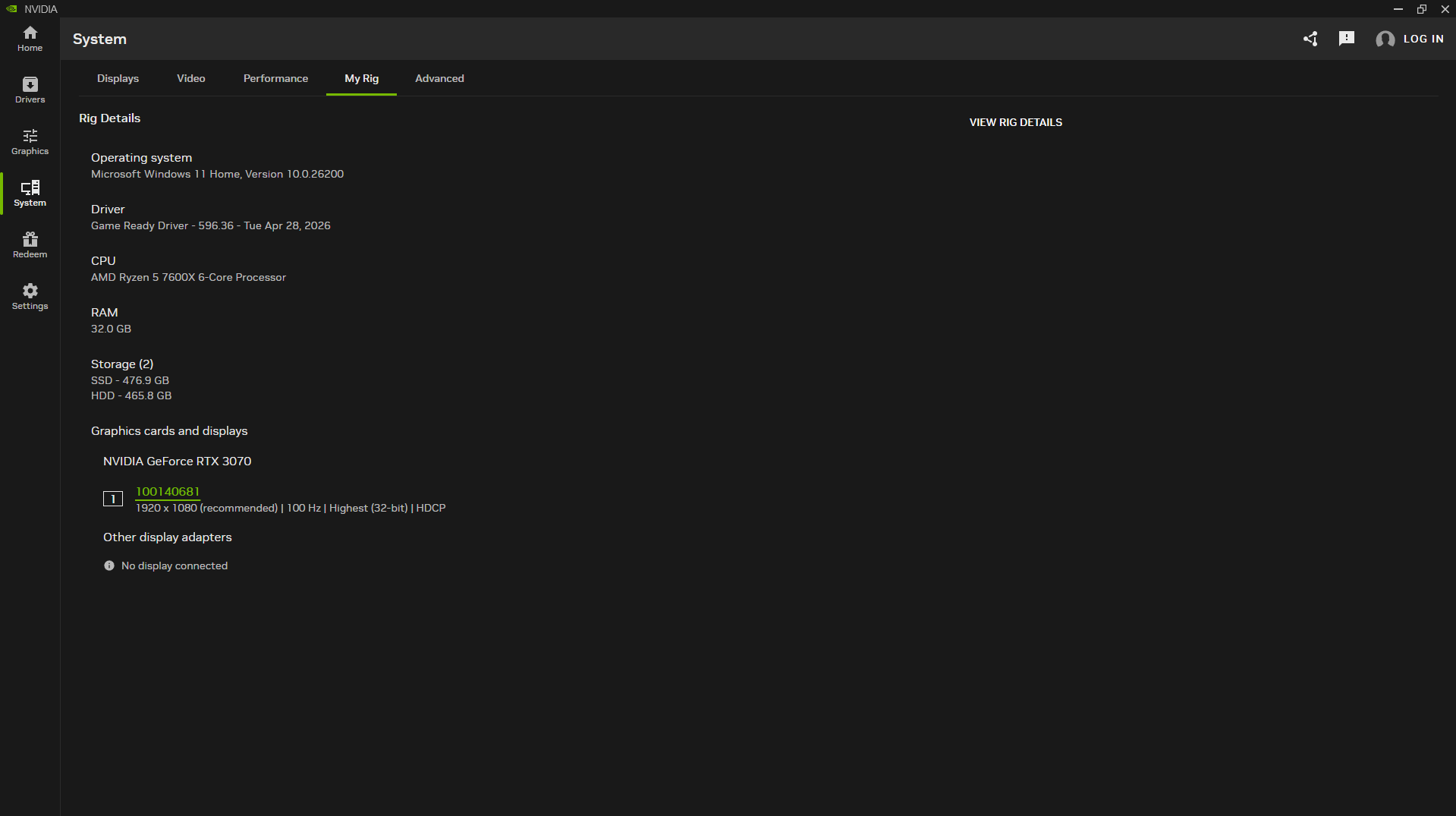Click the Storage (2) label

pos(122,364)
